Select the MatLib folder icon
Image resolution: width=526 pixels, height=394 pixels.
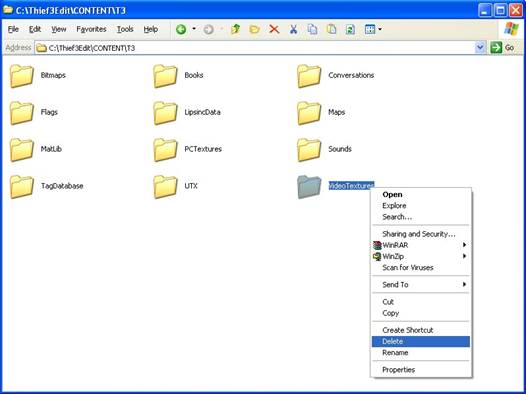(22, 150)
